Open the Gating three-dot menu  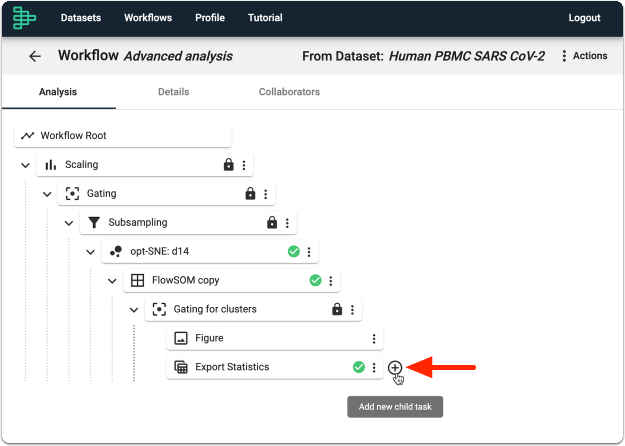coord(265,194)
